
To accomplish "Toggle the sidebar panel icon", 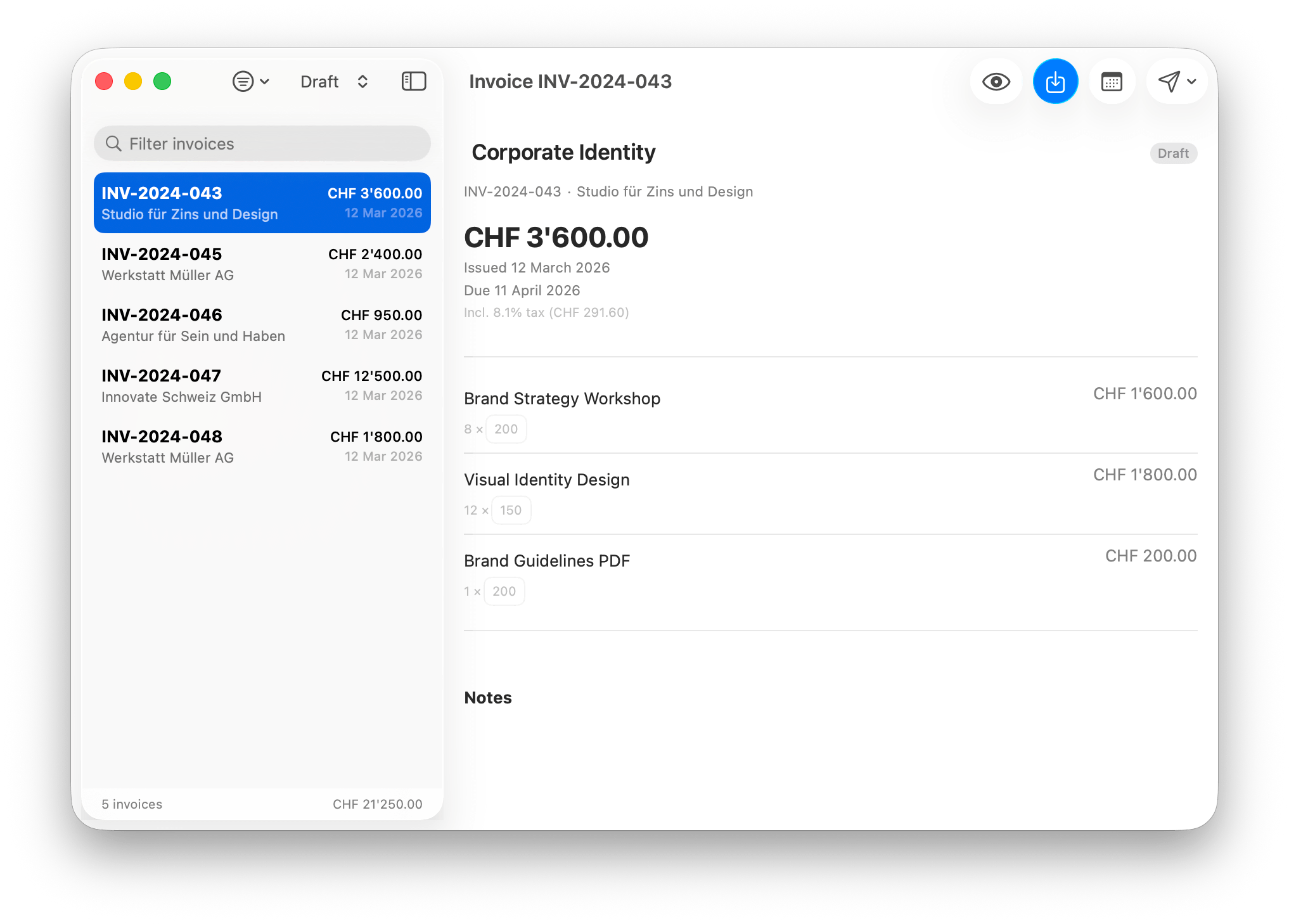I will (414, 81).
